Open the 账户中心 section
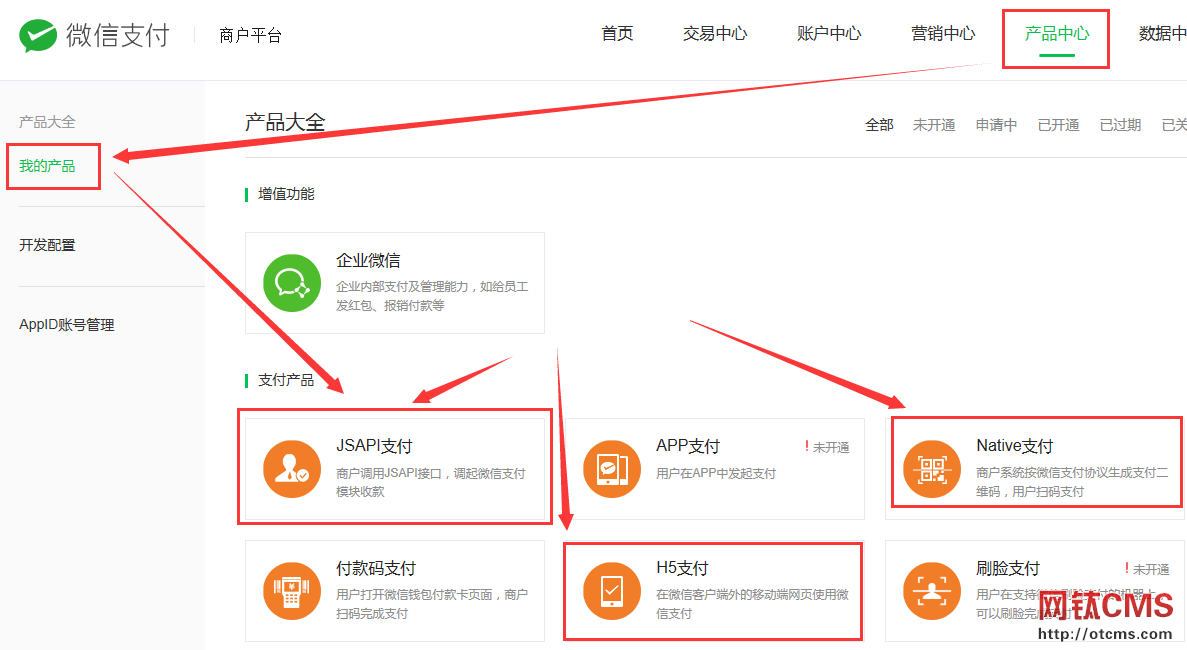This screenshot has height=650, width=1187. click(829, 33)
